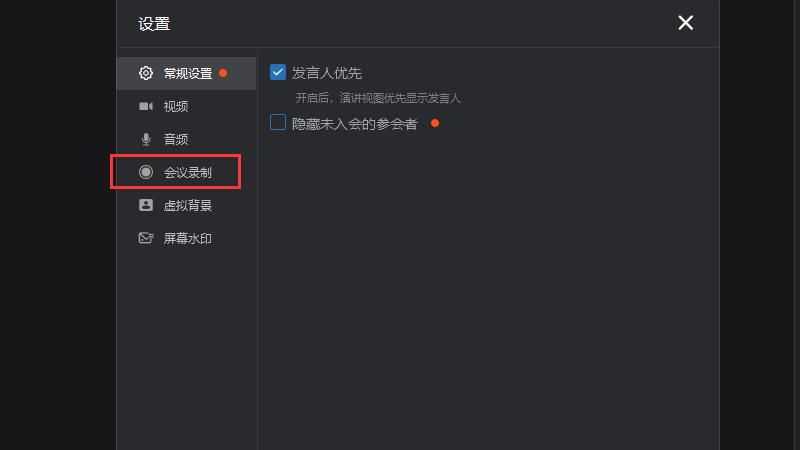Click the red dot beside 隐藏未入会的参会者

pyautogui.click(x=435, y=123)
